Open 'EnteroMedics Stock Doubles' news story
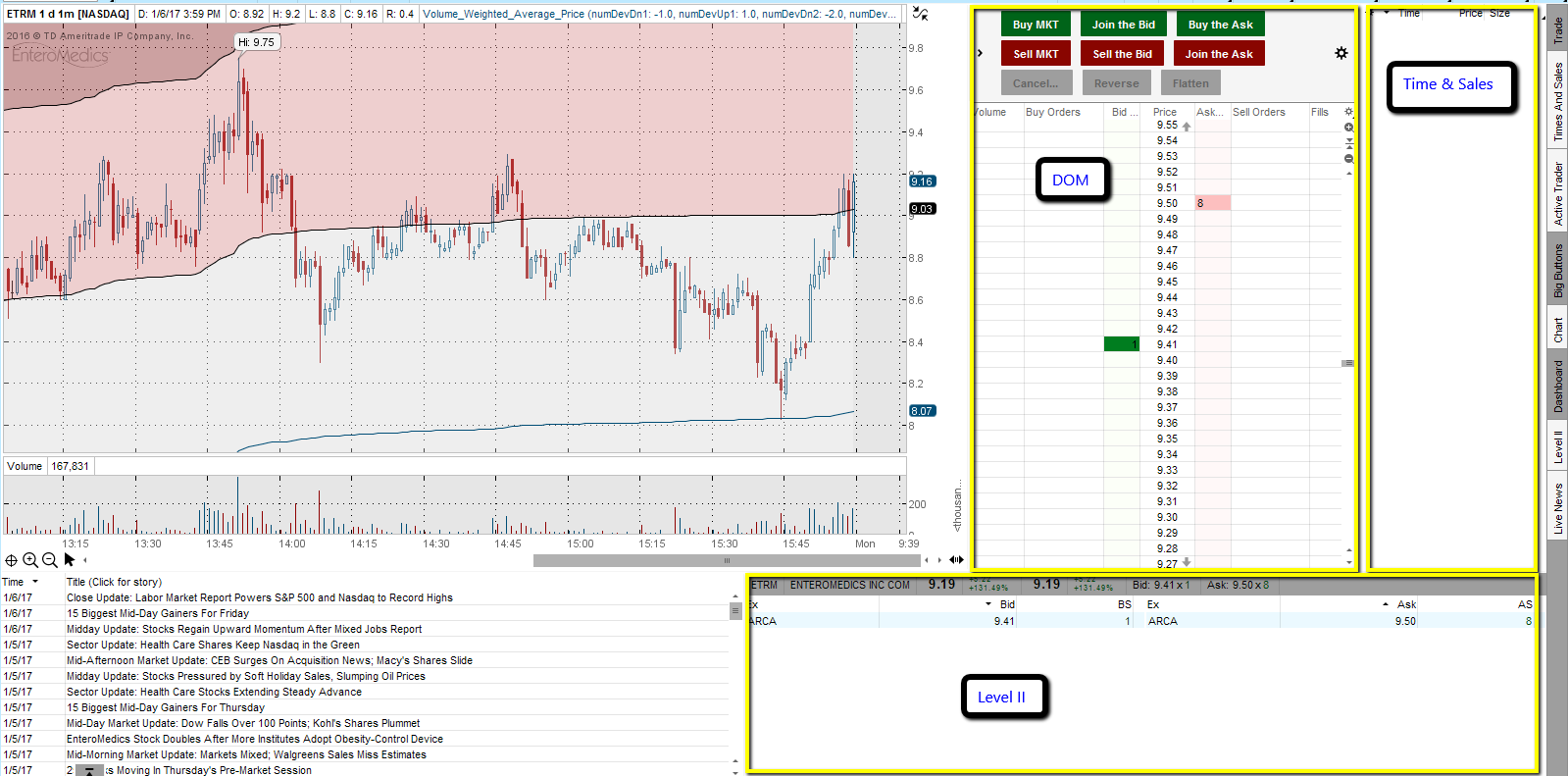The width and height of the screenshot is (1568, 776). point(255,739)
